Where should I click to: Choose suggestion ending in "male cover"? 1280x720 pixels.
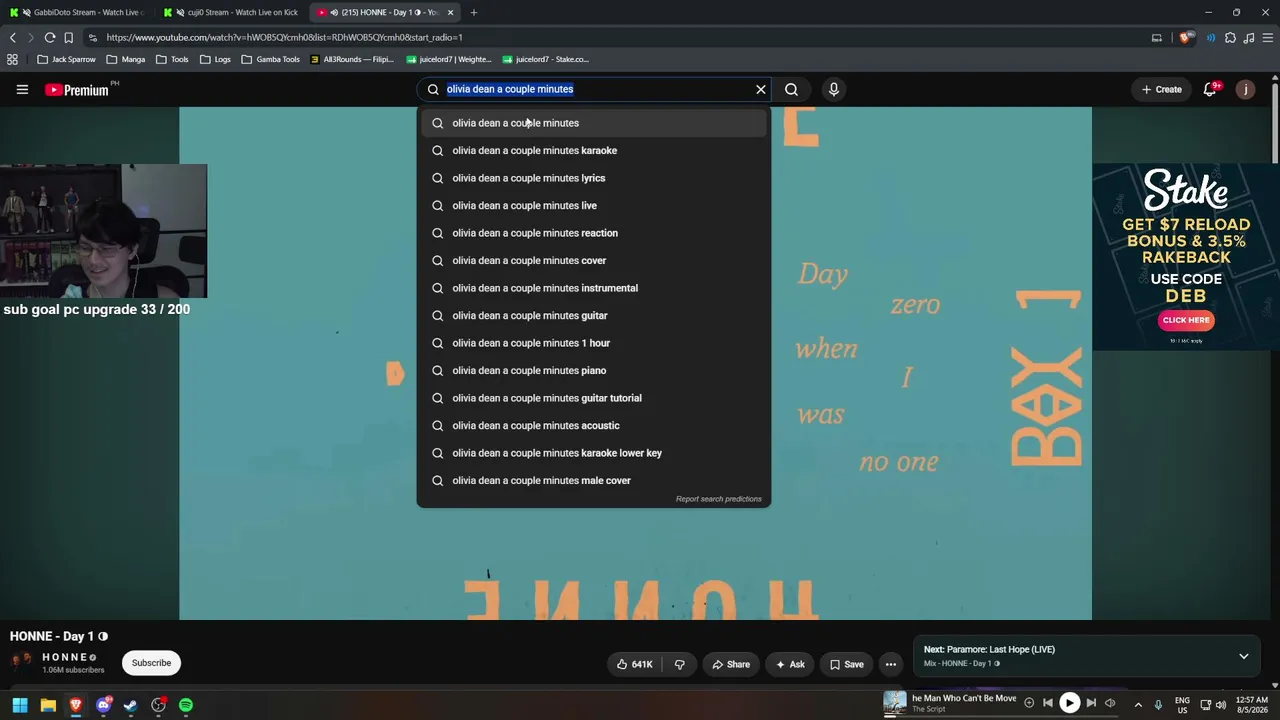pyautogui.click(x=593, y=480)
